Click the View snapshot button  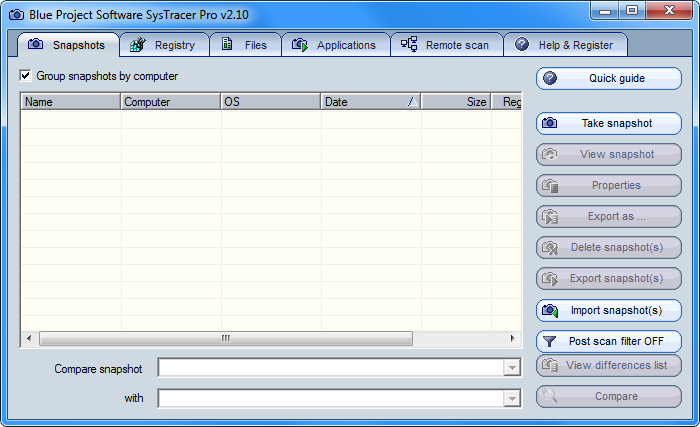pyautogui.click(x=609, y=155)
